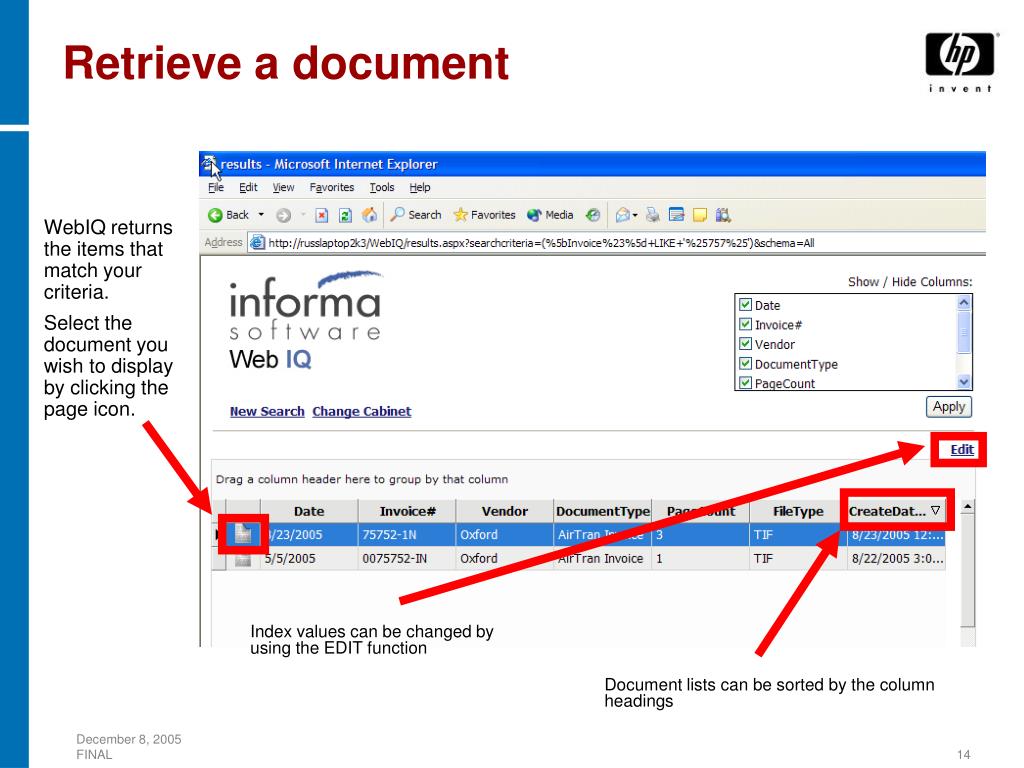Sort by the Invoice# column header
This screenshot has width=1024, height=768.
[407, 511]
